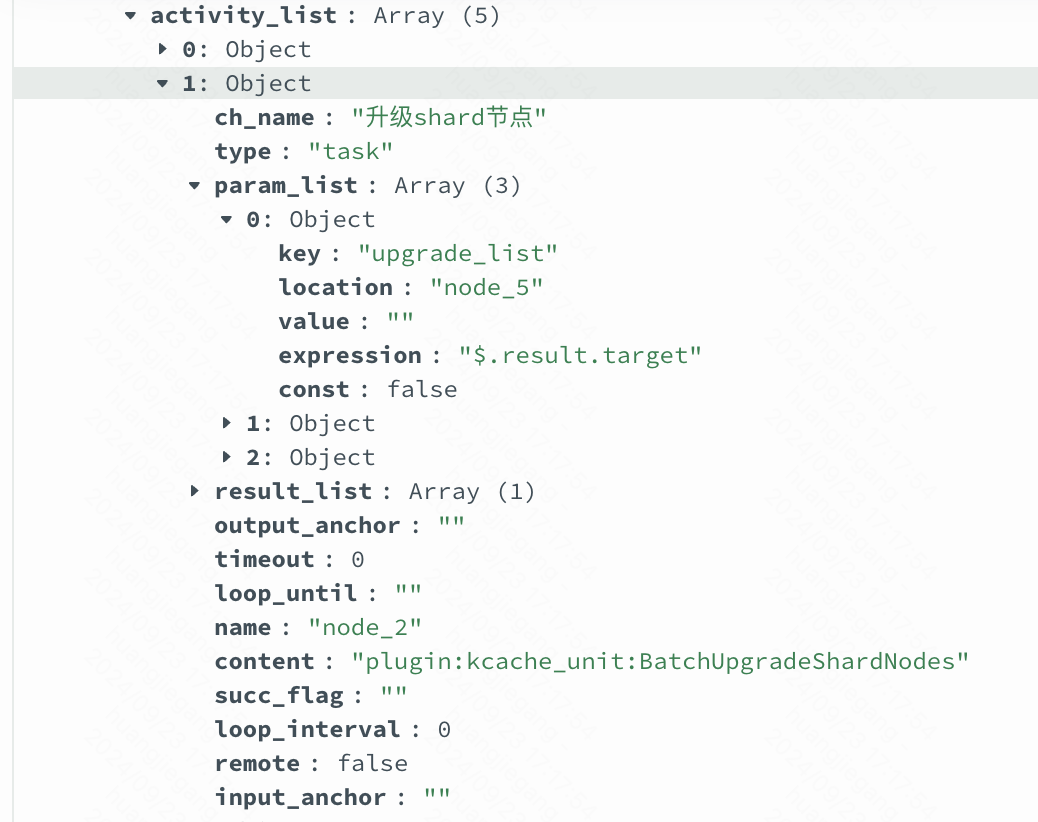1038x822 pixels.
Task: Select the loop_interval key row
Action: 332,729
